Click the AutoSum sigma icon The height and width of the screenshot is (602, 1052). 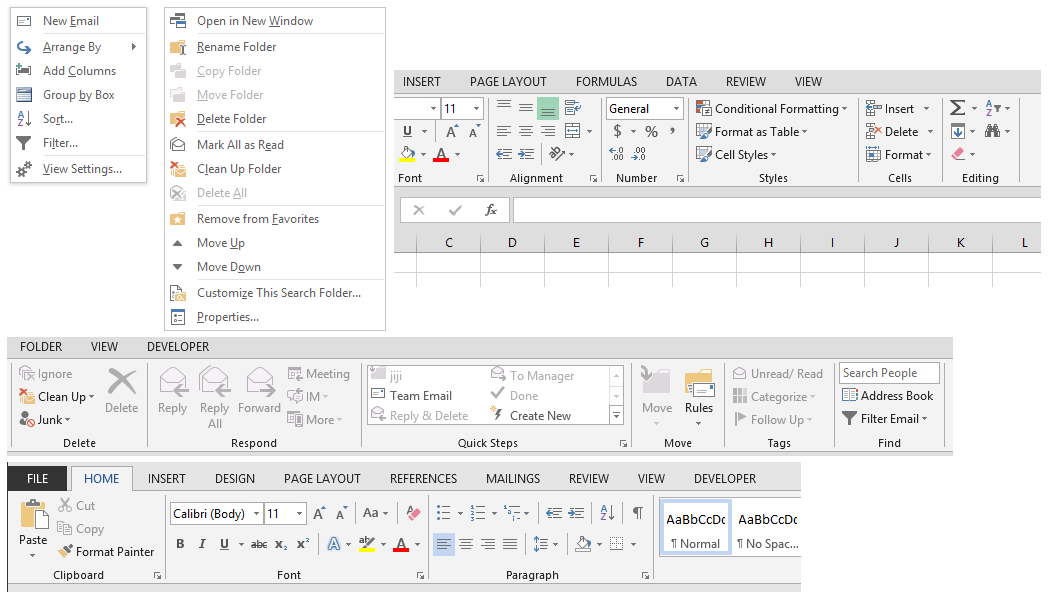click(x=957, y=108)
